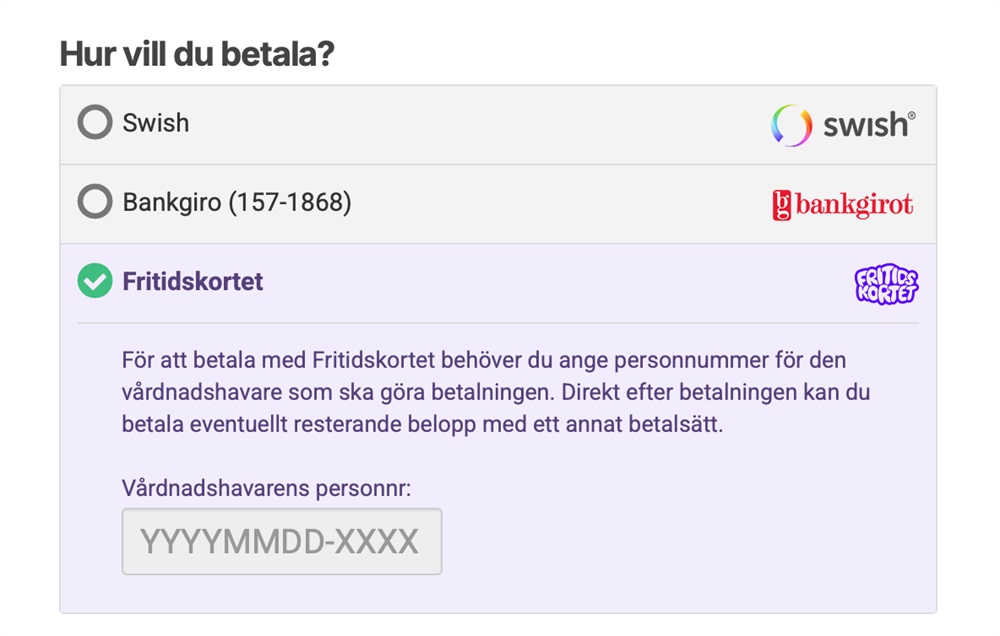Choose the 'Bankgiro (157-1868)' label

coord(237,203)
